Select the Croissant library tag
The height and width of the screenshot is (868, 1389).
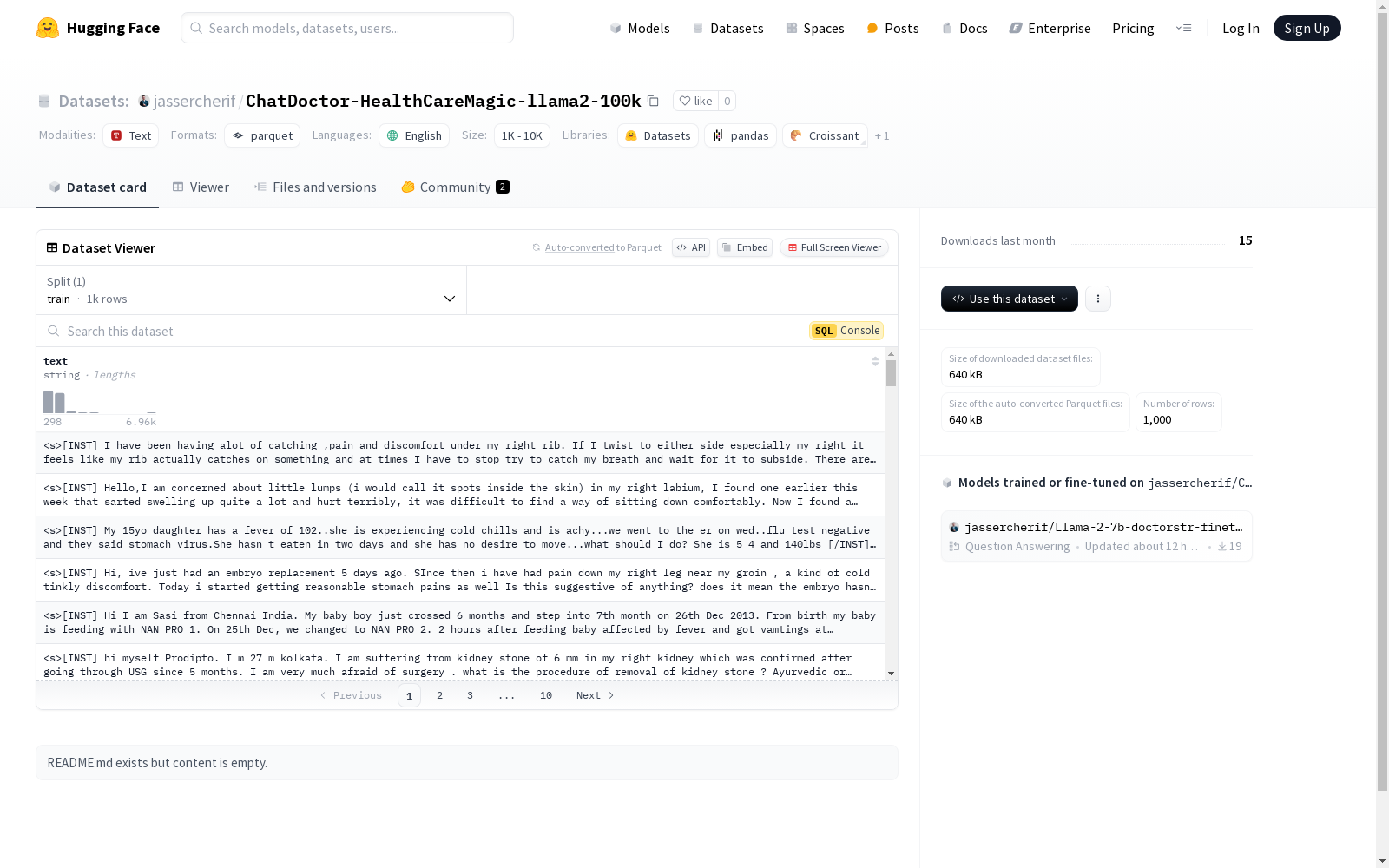pos(825,135)
